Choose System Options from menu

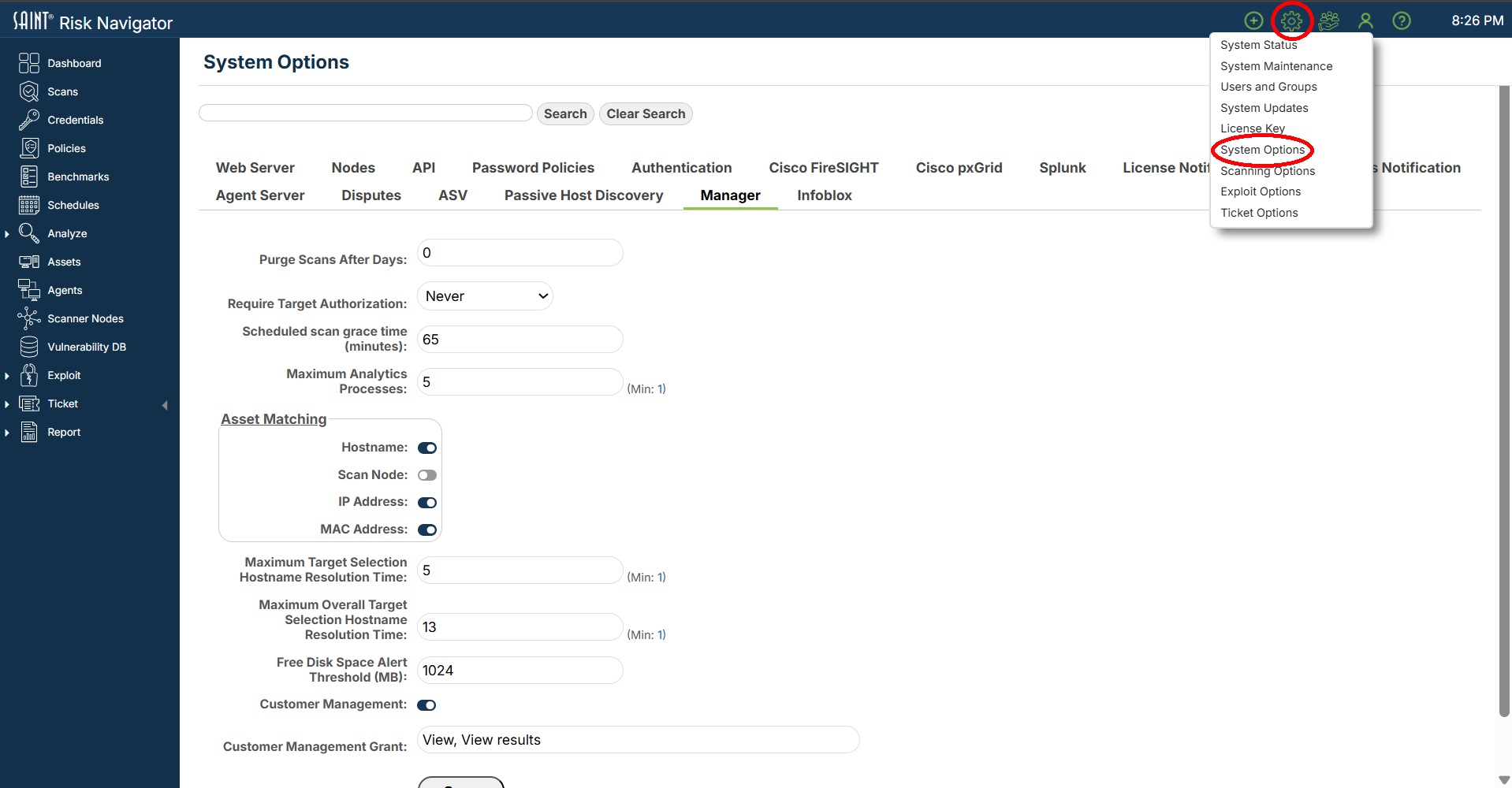[x=1262, y=150]
